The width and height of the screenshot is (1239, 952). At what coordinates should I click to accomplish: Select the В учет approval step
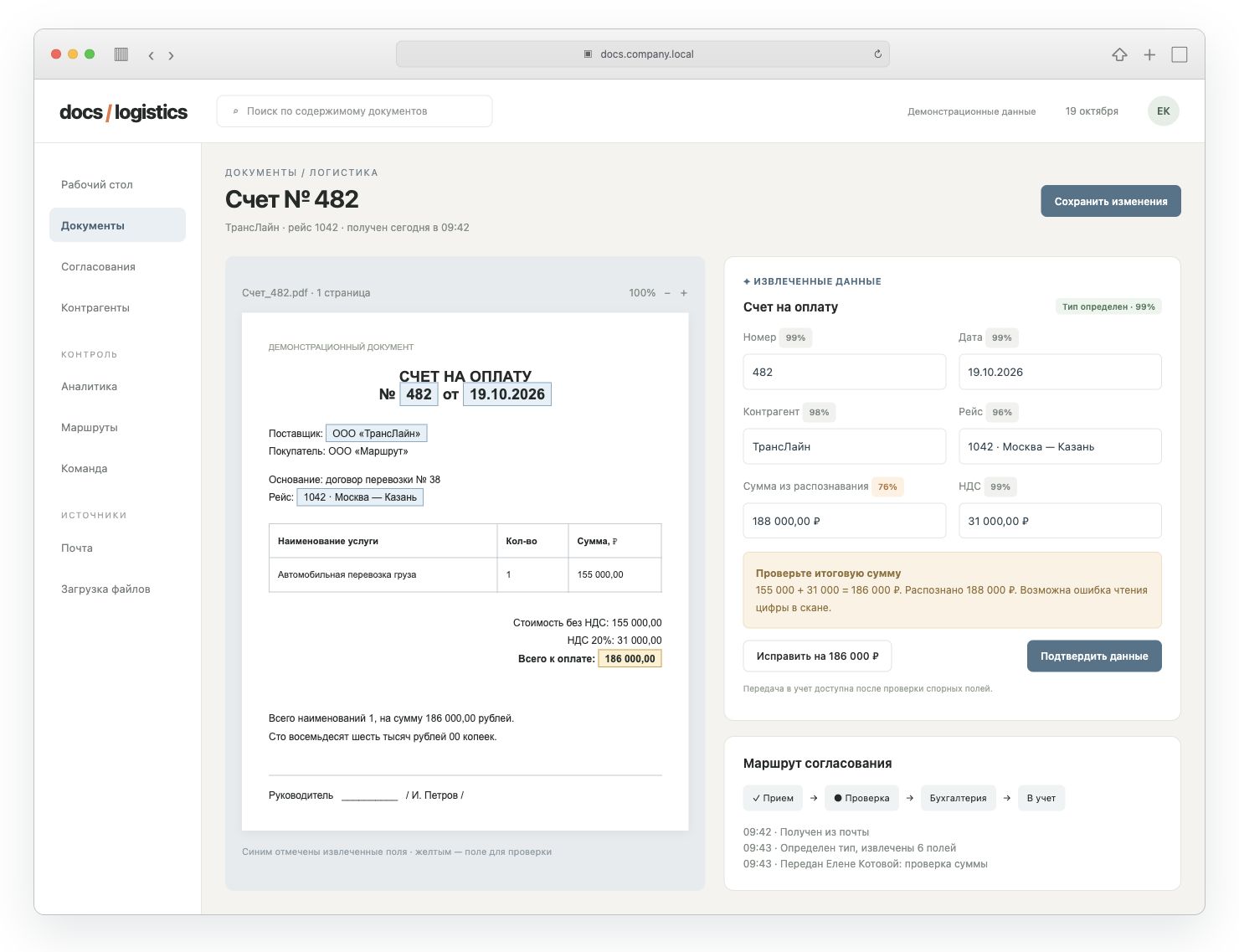[x=1041, y=798]
